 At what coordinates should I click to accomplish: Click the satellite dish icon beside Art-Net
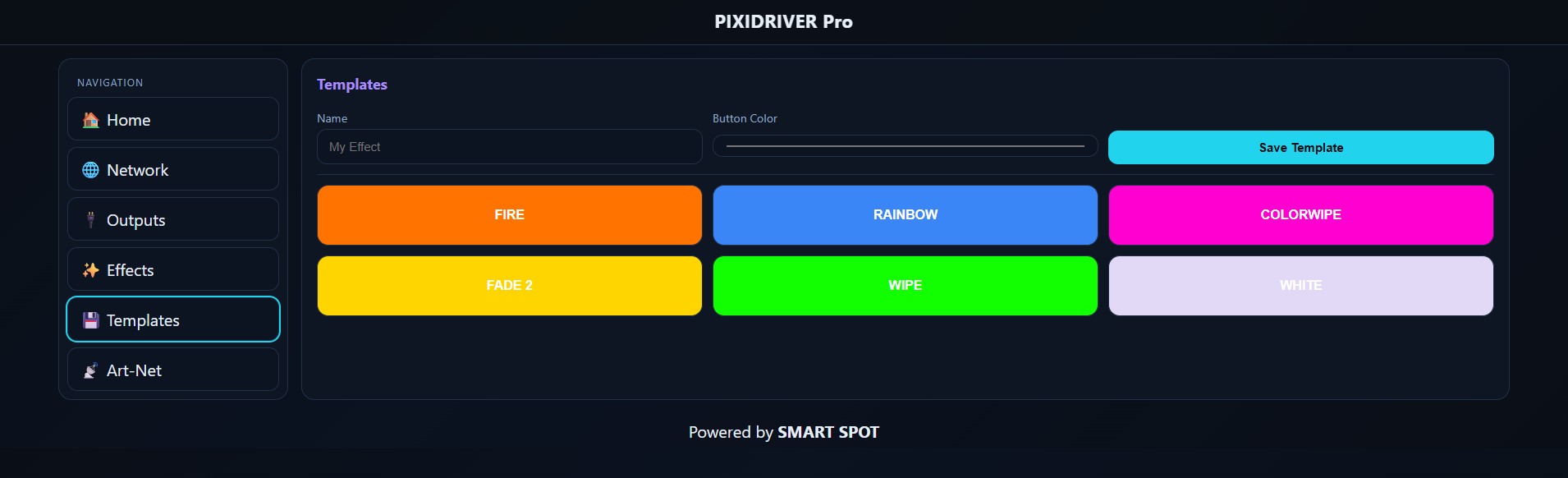[x=91, y=370]
